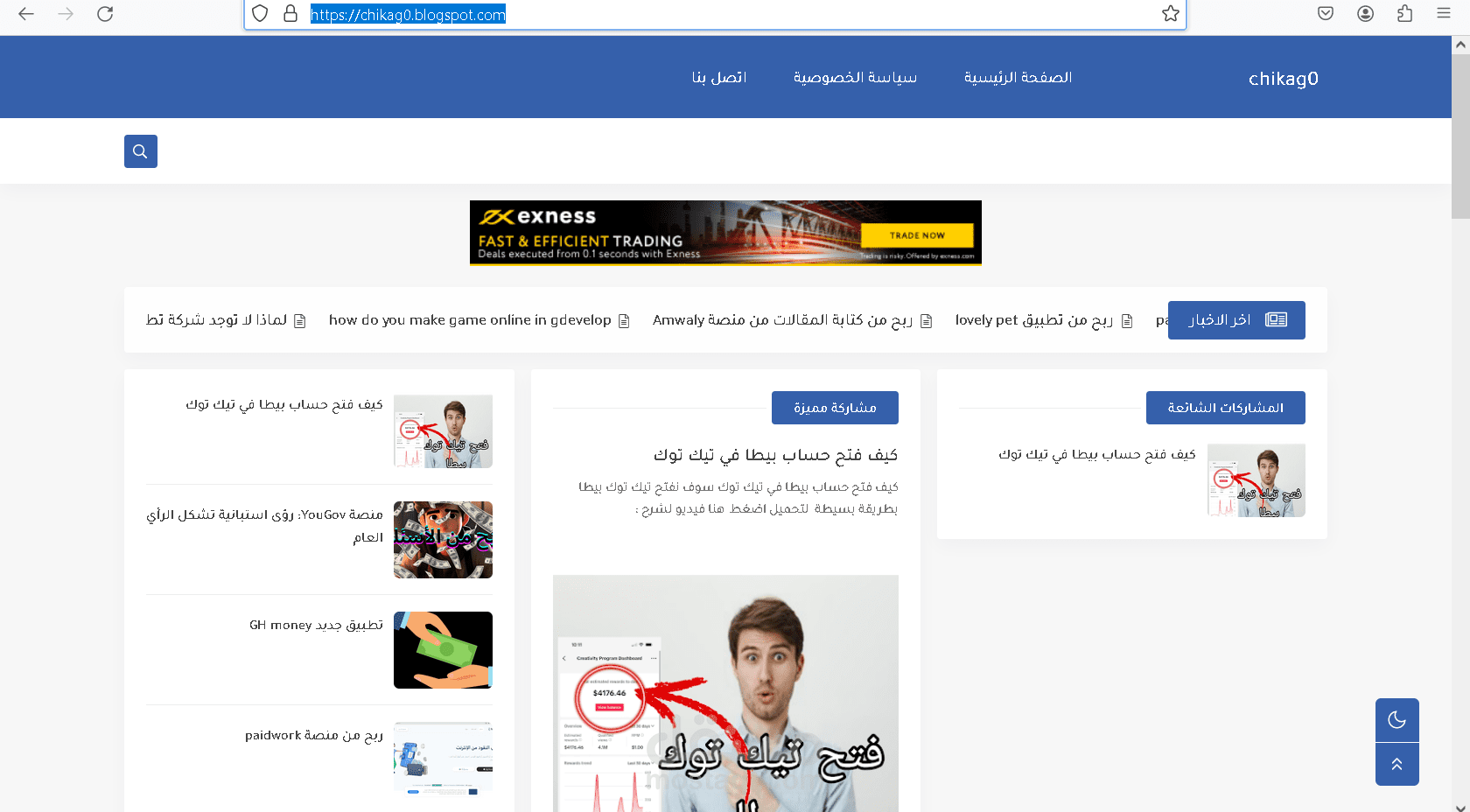The image size is (1470, 812).
Task: Click the newspaper icon in اخر الاخبار
Action: [1277, 320]
